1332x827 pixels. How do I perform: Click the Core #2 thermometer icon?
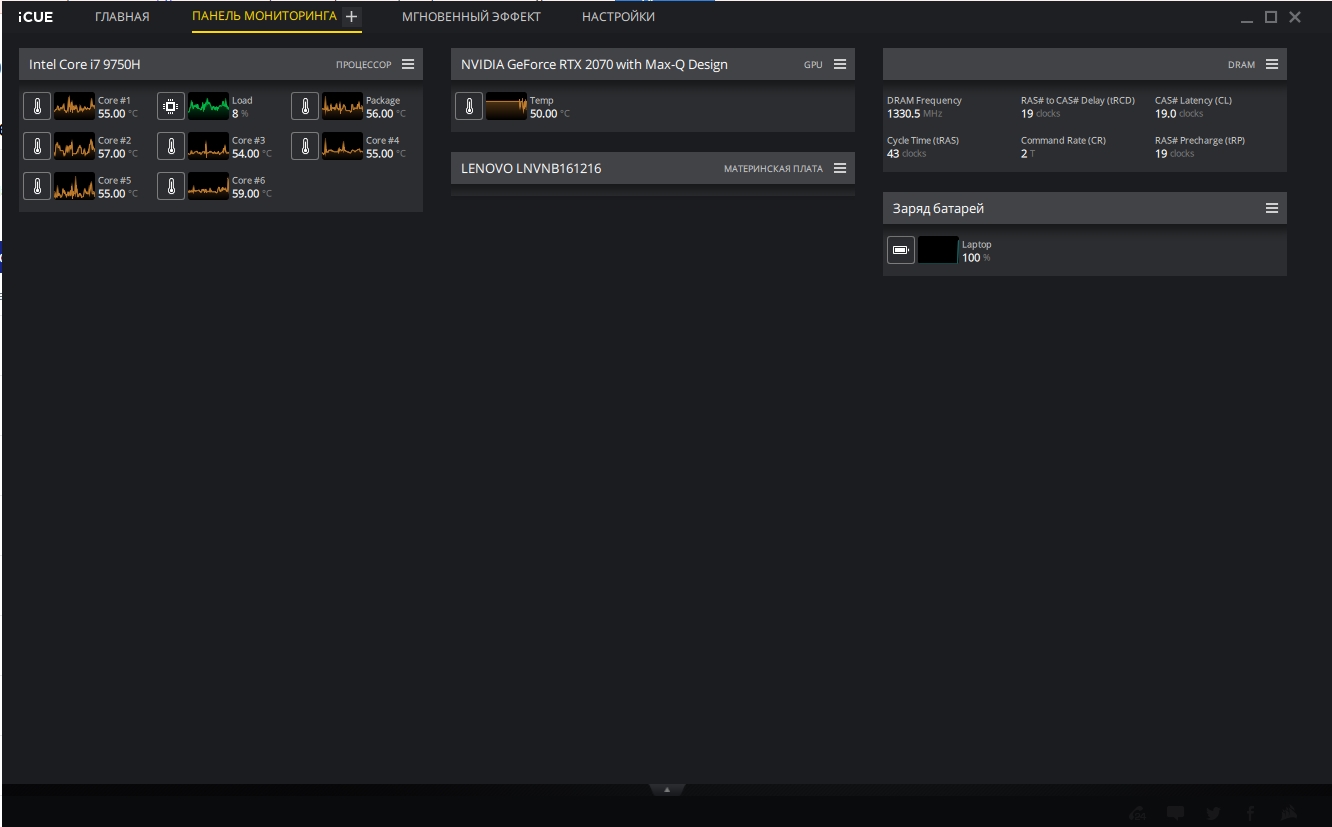[37, 146]
